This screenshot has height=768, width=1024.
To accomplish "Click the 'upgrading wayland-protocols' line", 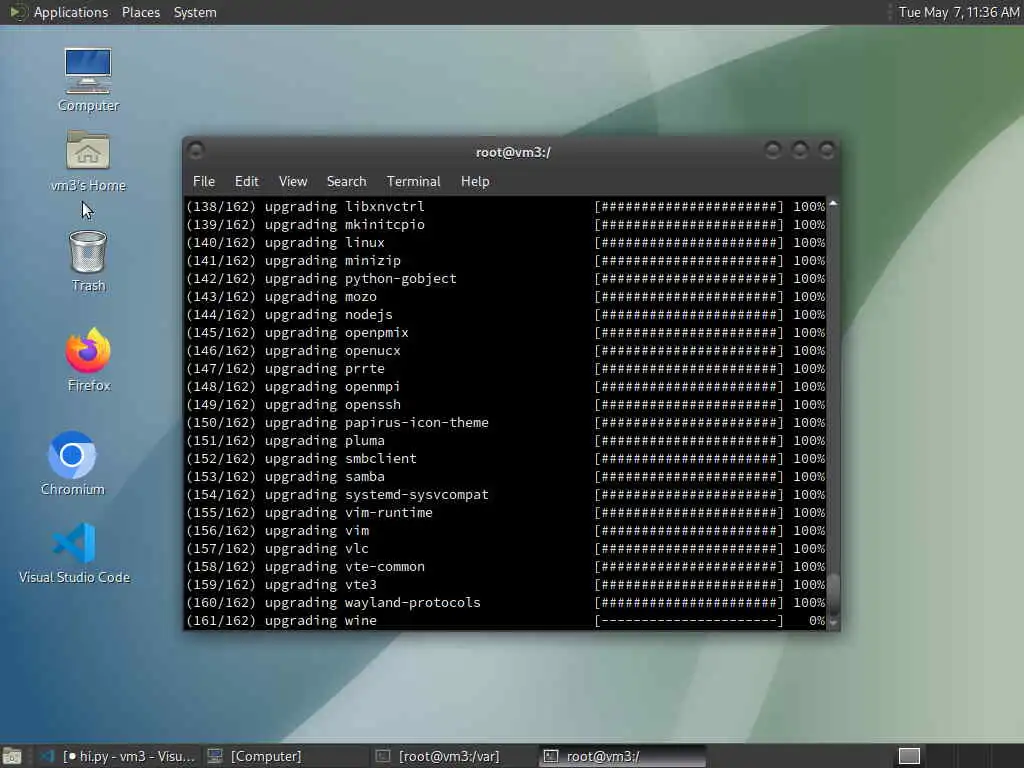I will 505,603.
